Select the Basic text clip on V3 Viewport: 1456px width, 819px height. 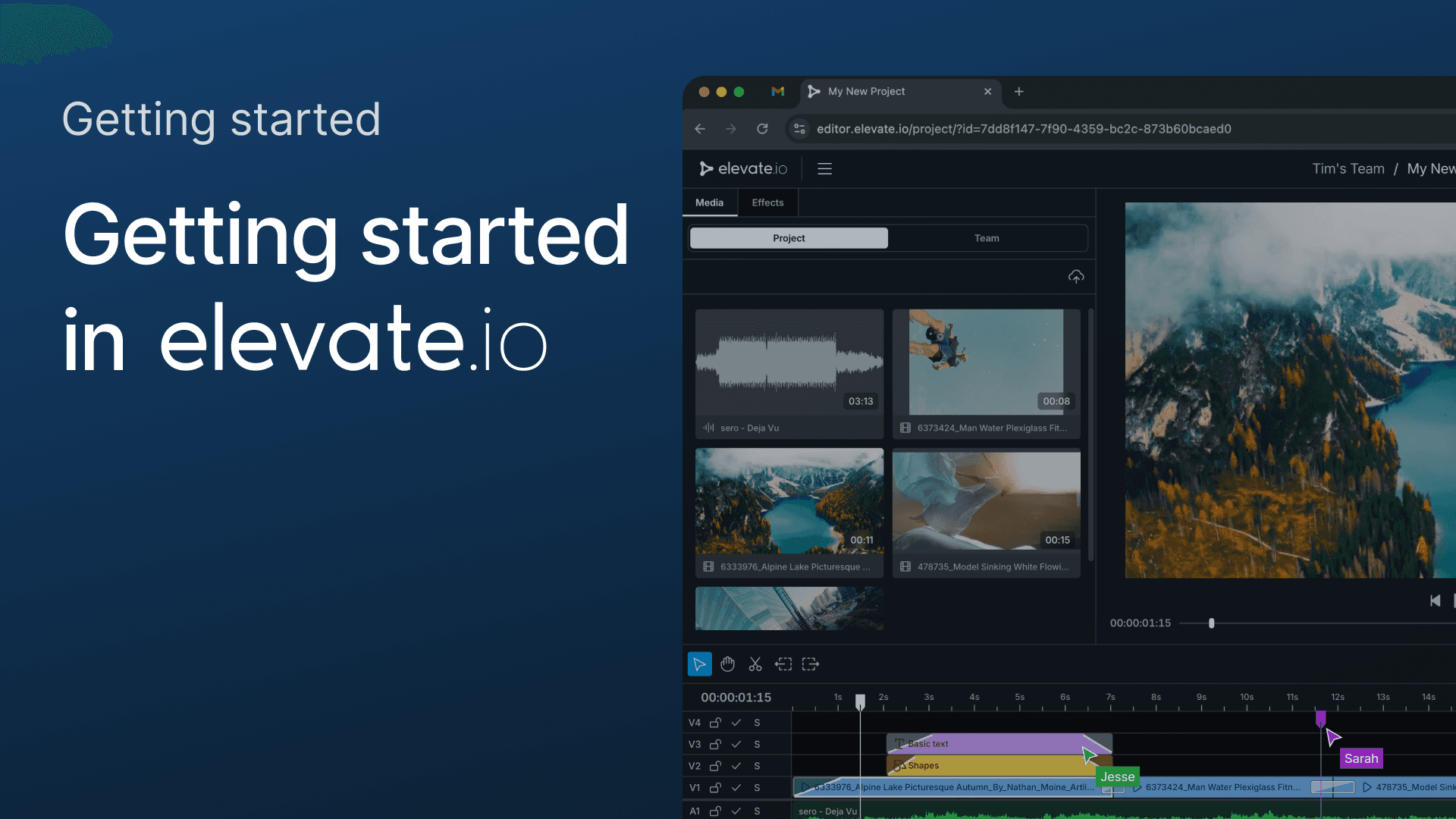tap(999, 744)
